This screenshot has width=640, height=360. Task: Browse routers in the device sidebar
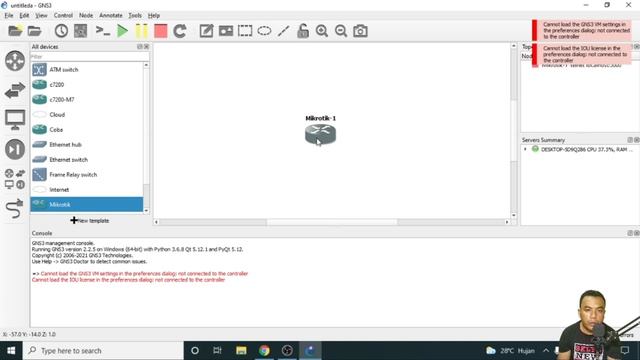pos(15,61)
